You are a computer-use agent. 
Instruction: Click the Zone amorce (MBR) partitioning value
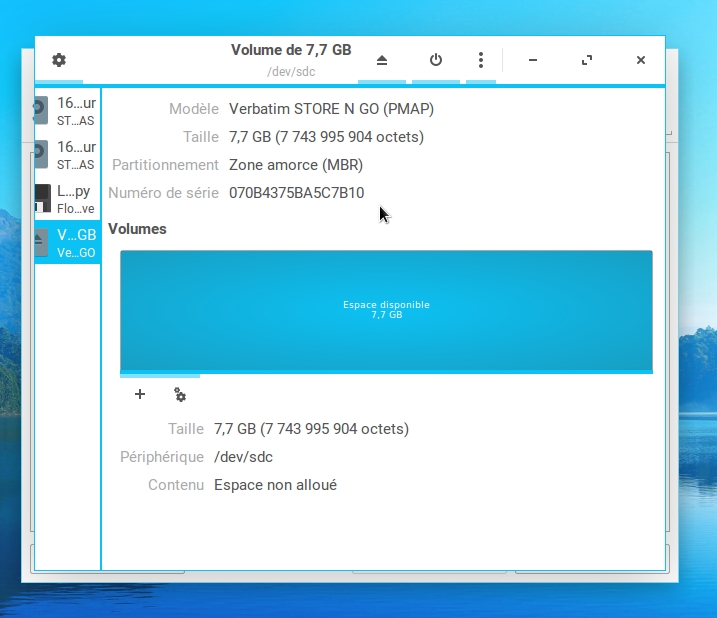click(295, 164)
